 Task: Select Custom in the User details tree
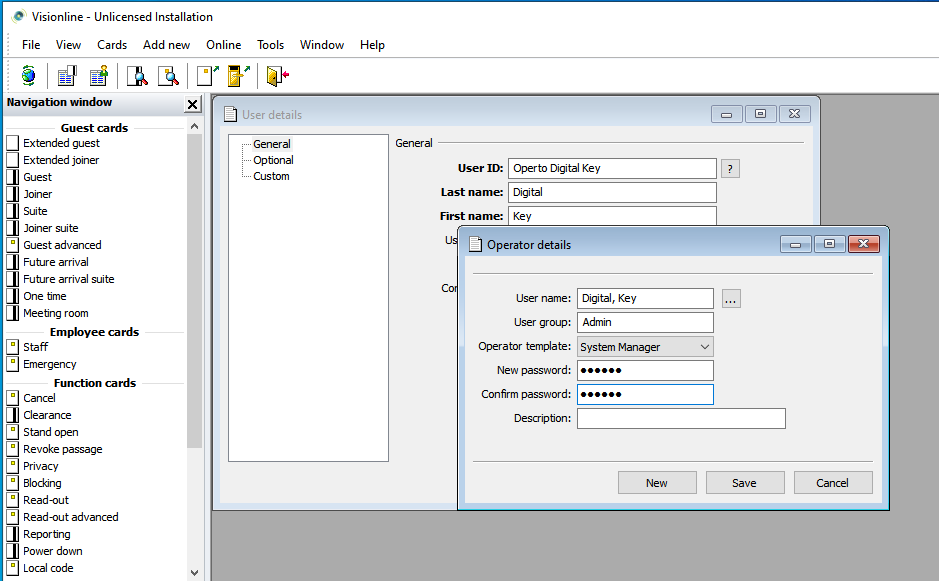[x=271, y=176]
